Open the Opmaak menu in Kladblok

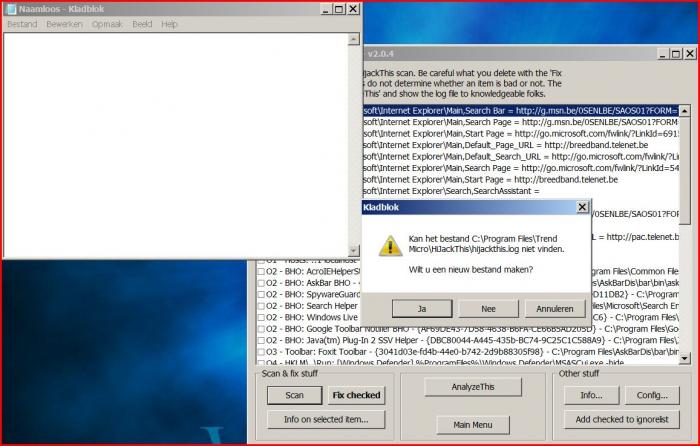(107, 24)
